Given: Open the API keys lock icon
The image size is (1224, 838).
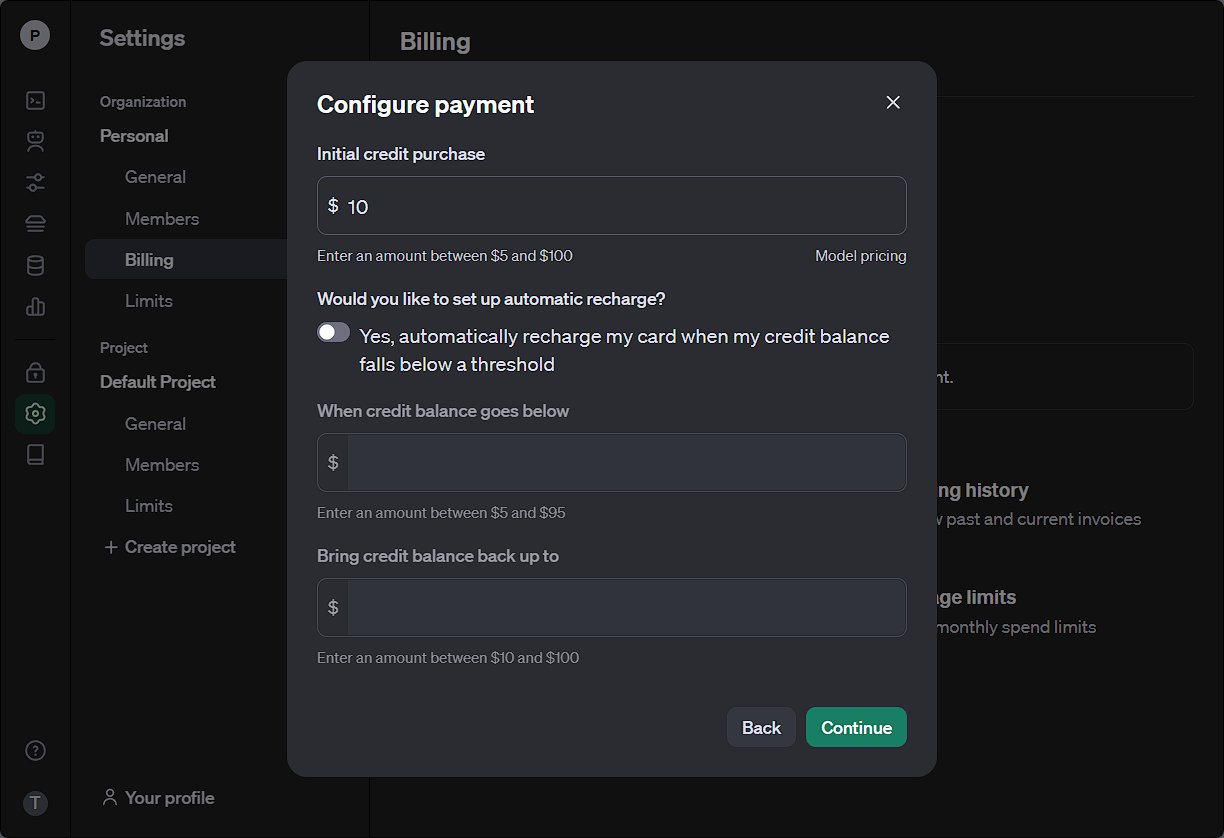Looking at the screenshot, I should pyautogui.click(x=35, y=372).
